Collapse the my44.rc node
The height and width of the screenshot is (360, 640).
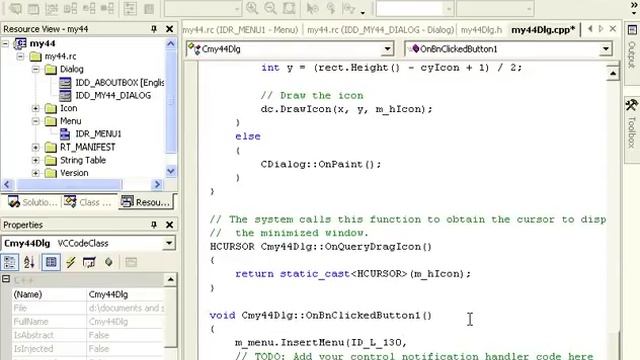coord(20,56)
